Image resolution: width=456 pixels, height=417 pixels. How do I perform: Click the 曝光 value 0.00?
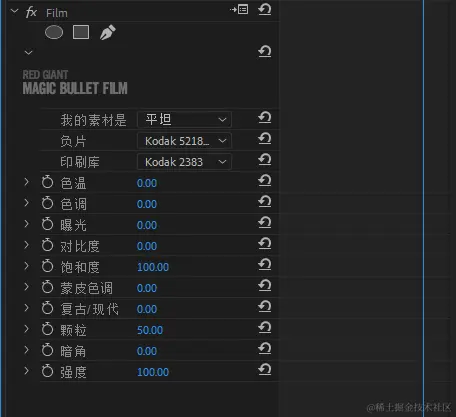pyautogui.click(x=147, y=225)
